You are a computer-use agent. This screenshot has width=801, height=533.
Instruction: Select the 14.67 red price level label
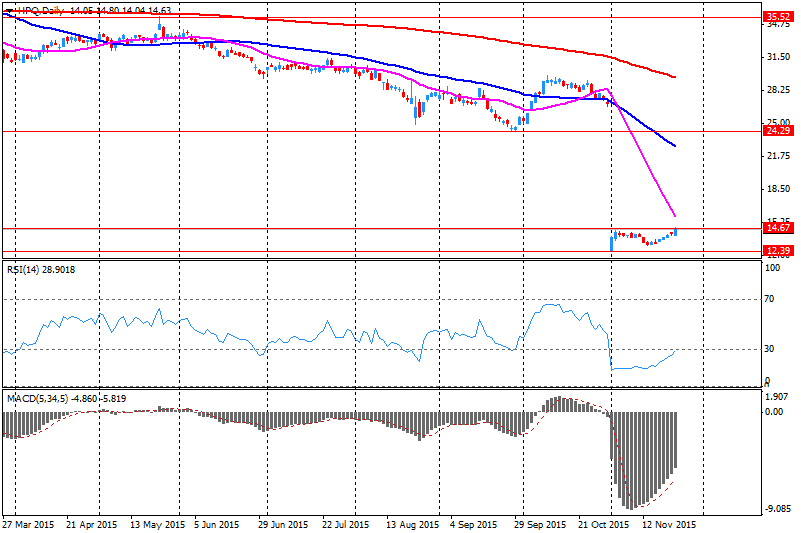(x=778, y=228)
